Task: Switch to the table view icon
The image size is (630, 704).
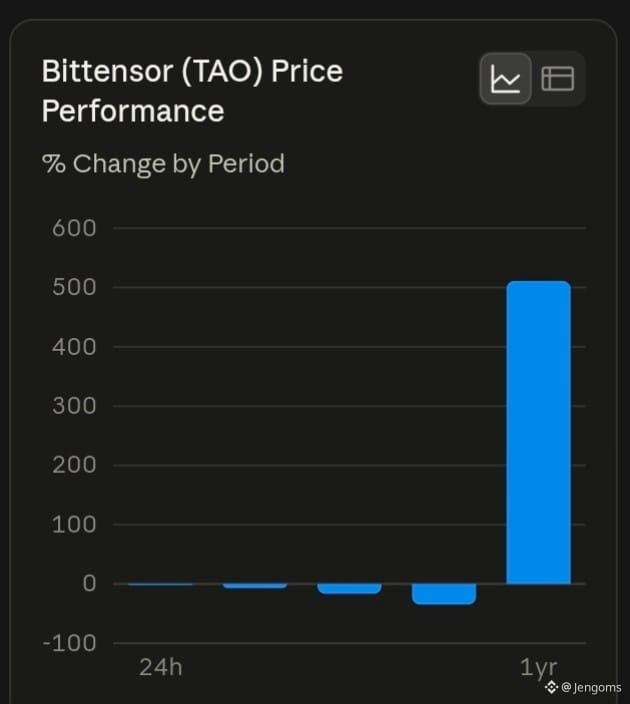Action: point(558,79)
